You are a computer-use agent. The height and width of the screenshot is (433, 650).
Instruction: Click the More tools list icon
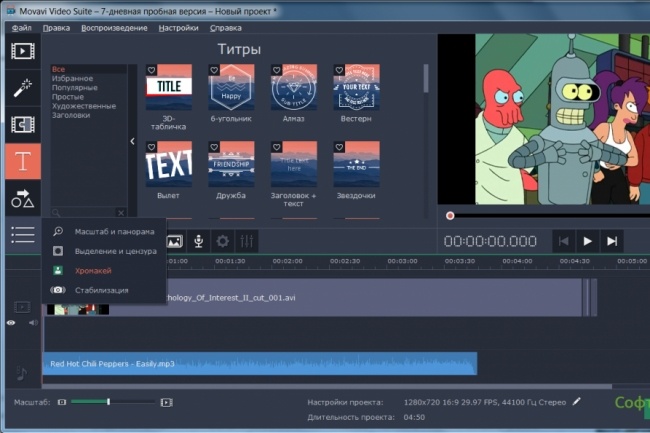tap(23, 235)
